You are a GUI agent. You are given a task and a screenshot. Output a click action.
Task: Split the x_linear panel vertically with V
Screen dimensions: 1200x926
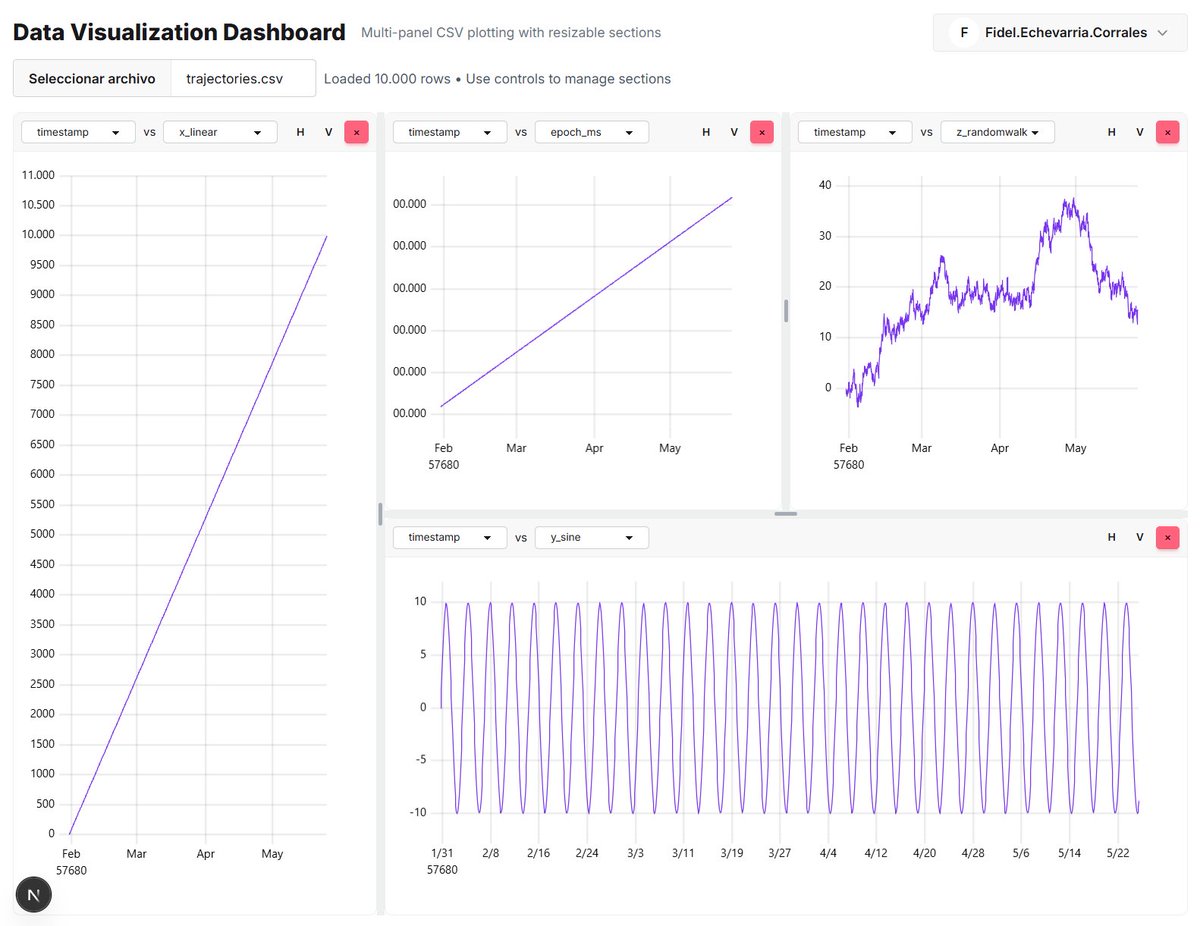coord(328,132)
